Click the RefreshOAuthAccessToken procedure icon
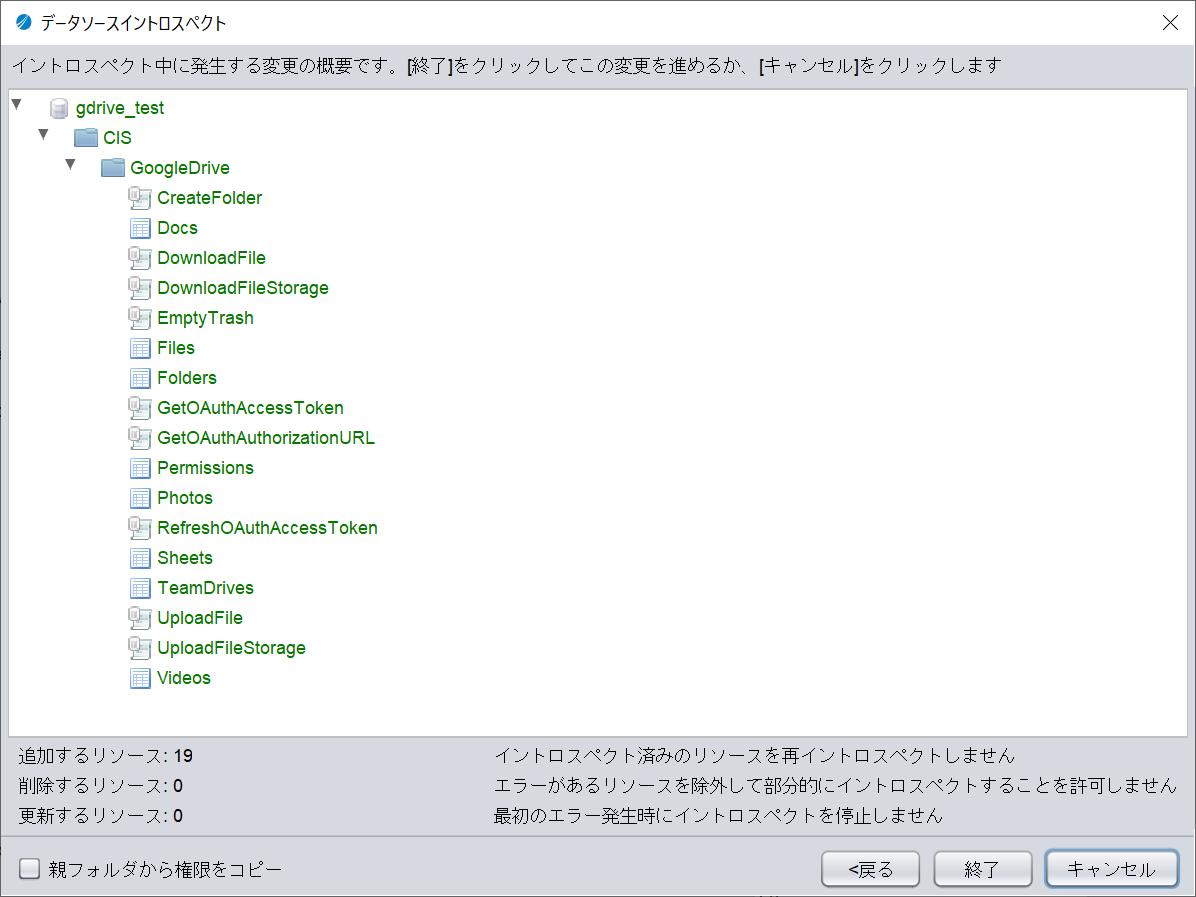The image size is (1196, 897). [x=140, y=528]
